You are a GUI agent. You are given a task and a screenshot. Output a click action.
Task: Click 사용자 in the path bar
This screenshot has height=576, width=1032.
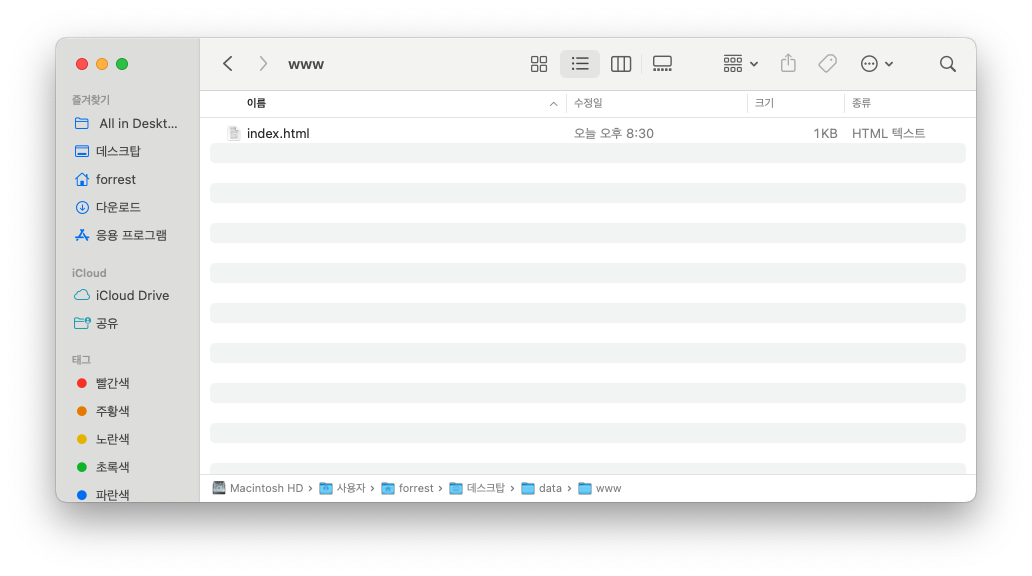(x=342, y=488)
